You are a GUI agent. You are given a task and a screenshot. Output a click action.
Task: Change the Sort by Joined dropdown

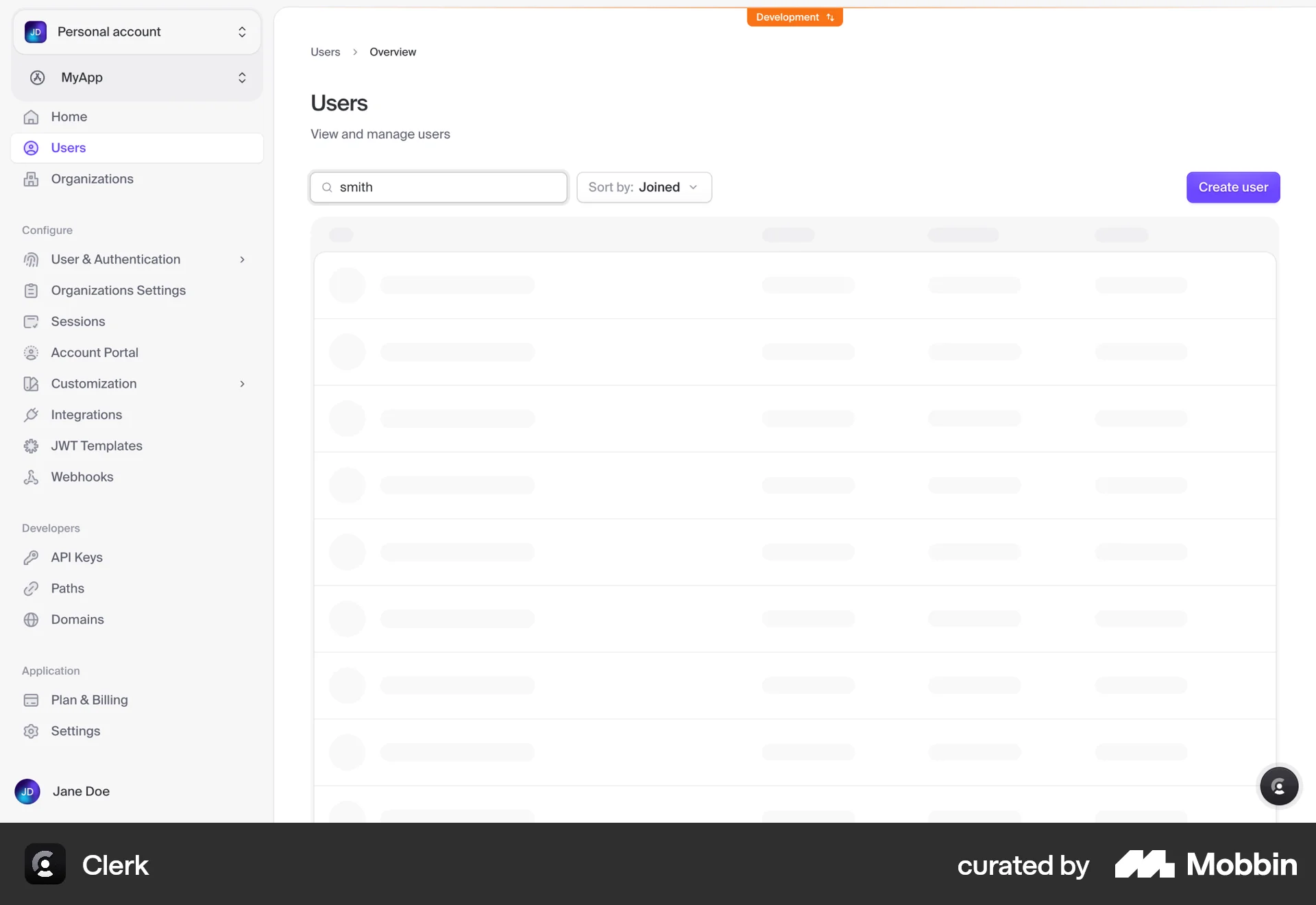(644, 187)
